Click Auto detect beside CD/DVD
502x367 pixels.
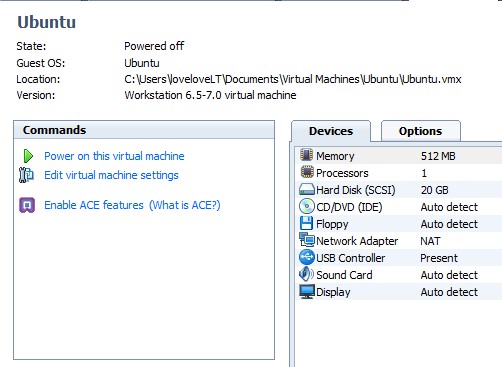click(449, 207)
